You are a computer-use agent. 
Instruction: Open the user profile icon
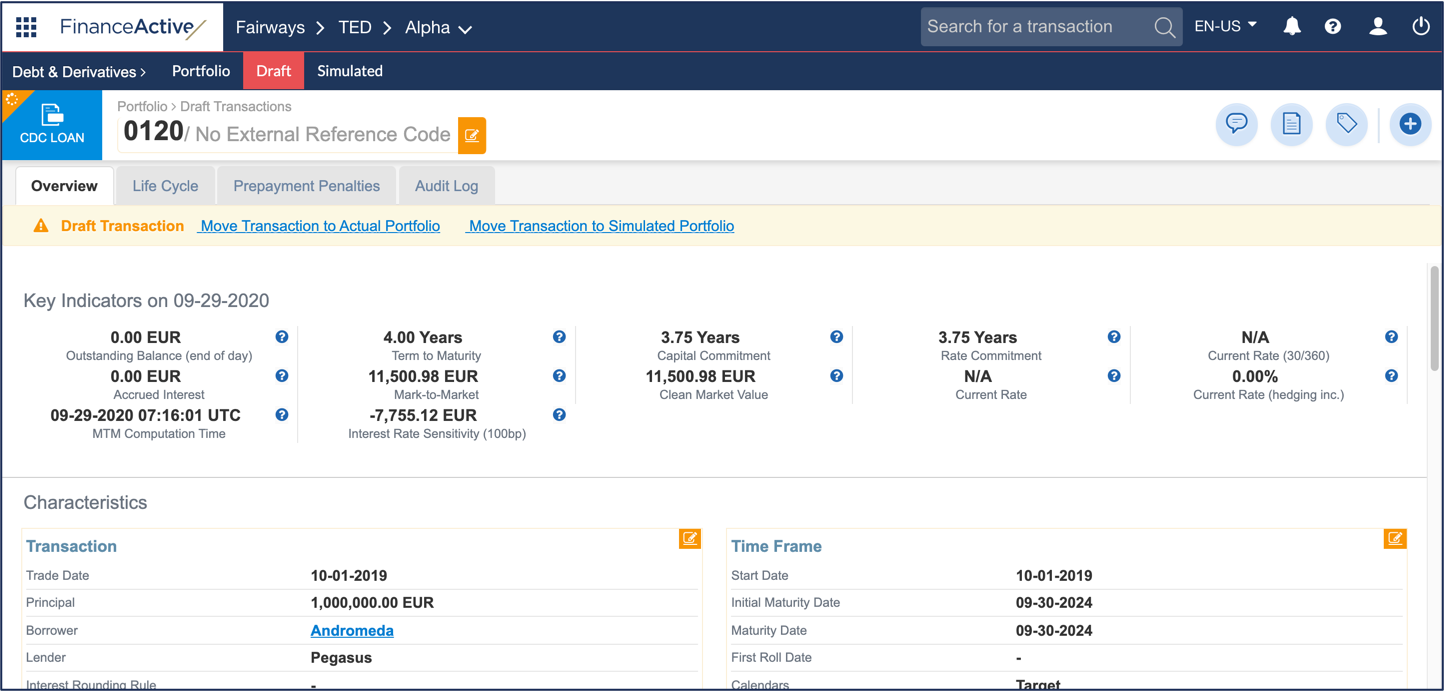click(1377, 27)
